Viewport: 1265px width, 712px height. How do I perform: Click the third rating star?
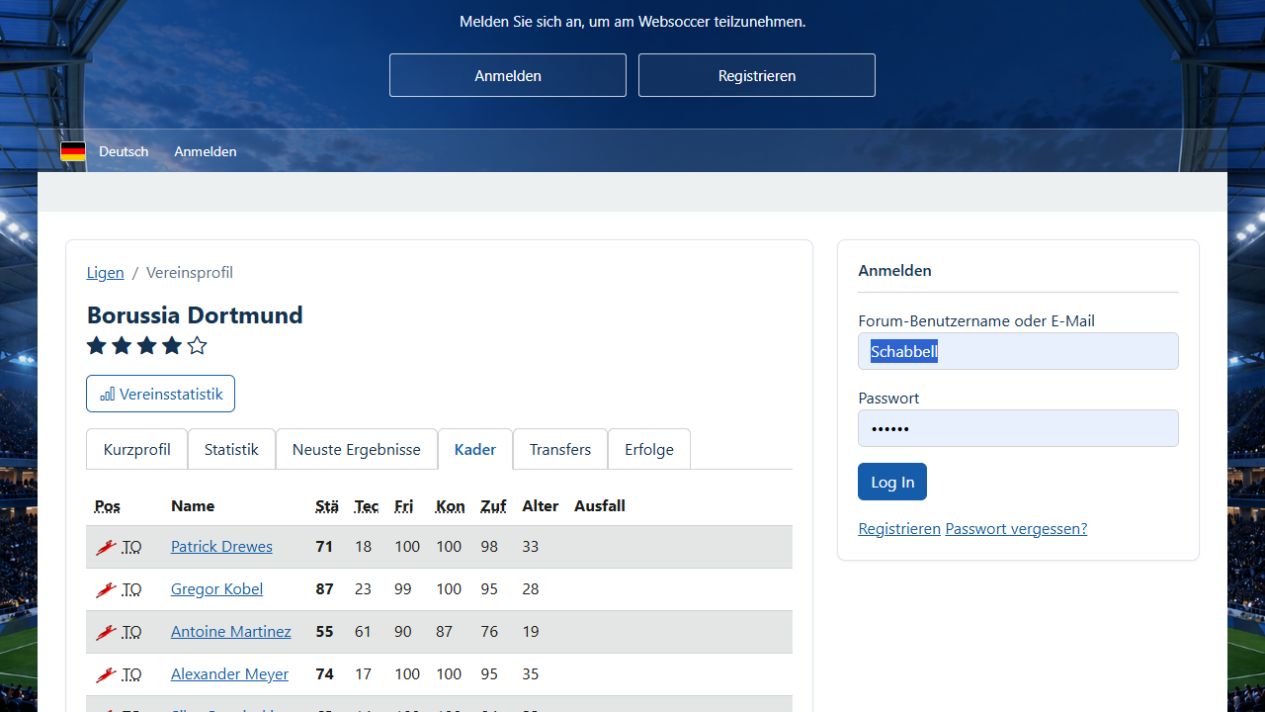point(147,346)
